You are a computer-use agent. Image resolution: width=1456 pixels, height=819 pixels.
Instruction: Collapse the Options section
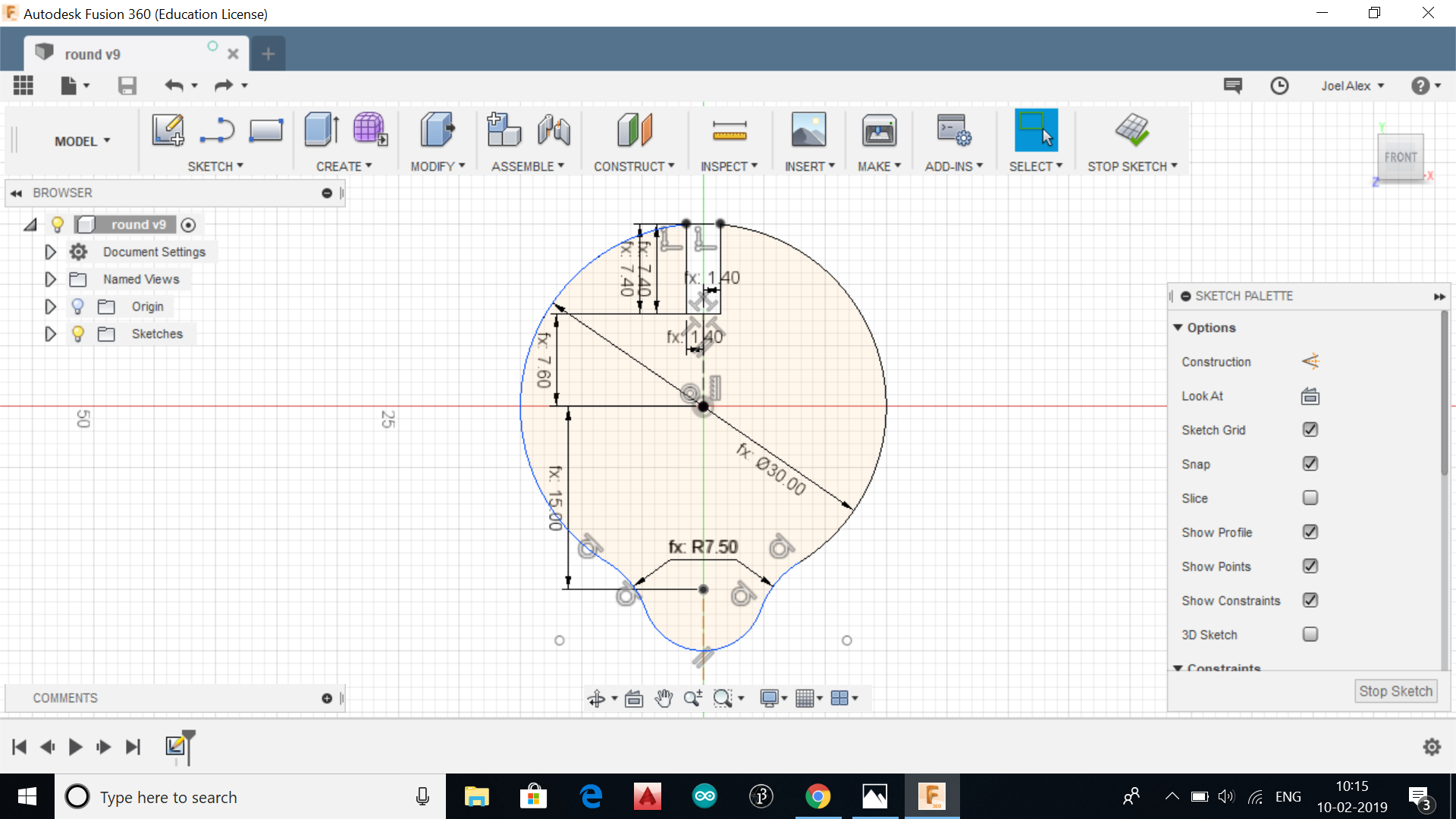coord(1178,328)
